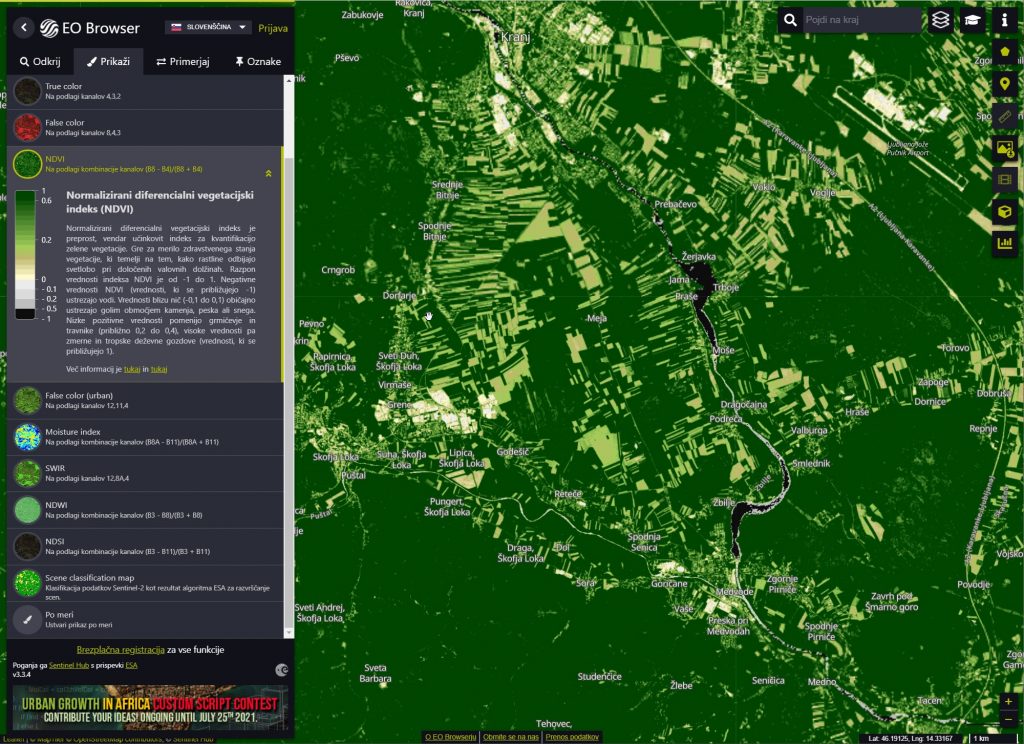Click the Prebačevo label on map

click(x=675, y=204)
